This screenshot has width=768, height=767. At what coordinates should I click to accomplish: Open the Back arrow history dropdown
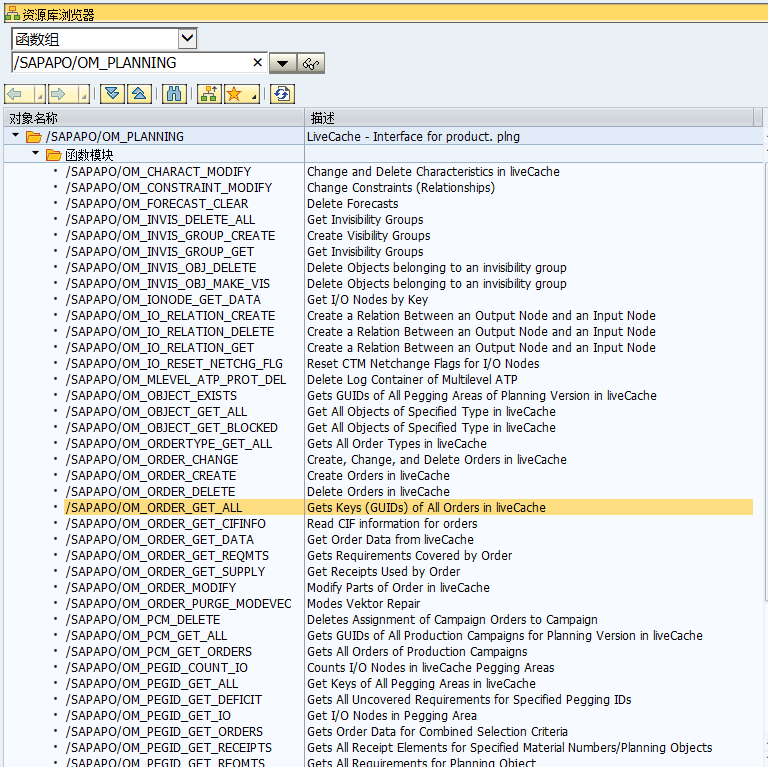40,94
